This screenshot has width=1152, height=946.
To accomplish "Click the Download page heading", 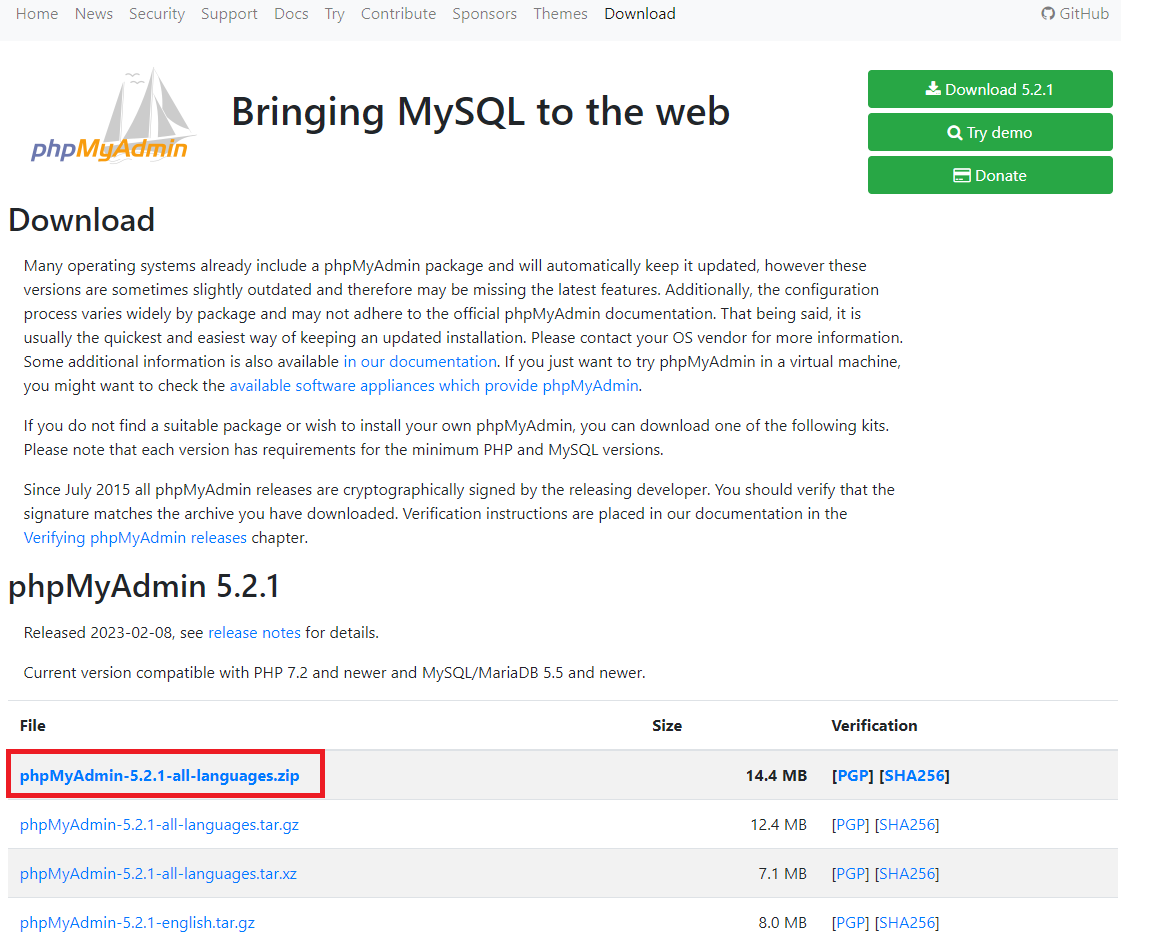I will point(82,220).
